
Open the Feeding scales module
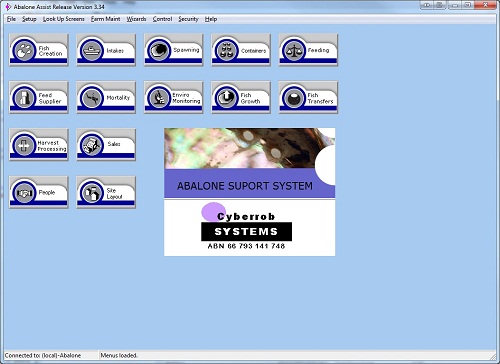tap(308, 50)
